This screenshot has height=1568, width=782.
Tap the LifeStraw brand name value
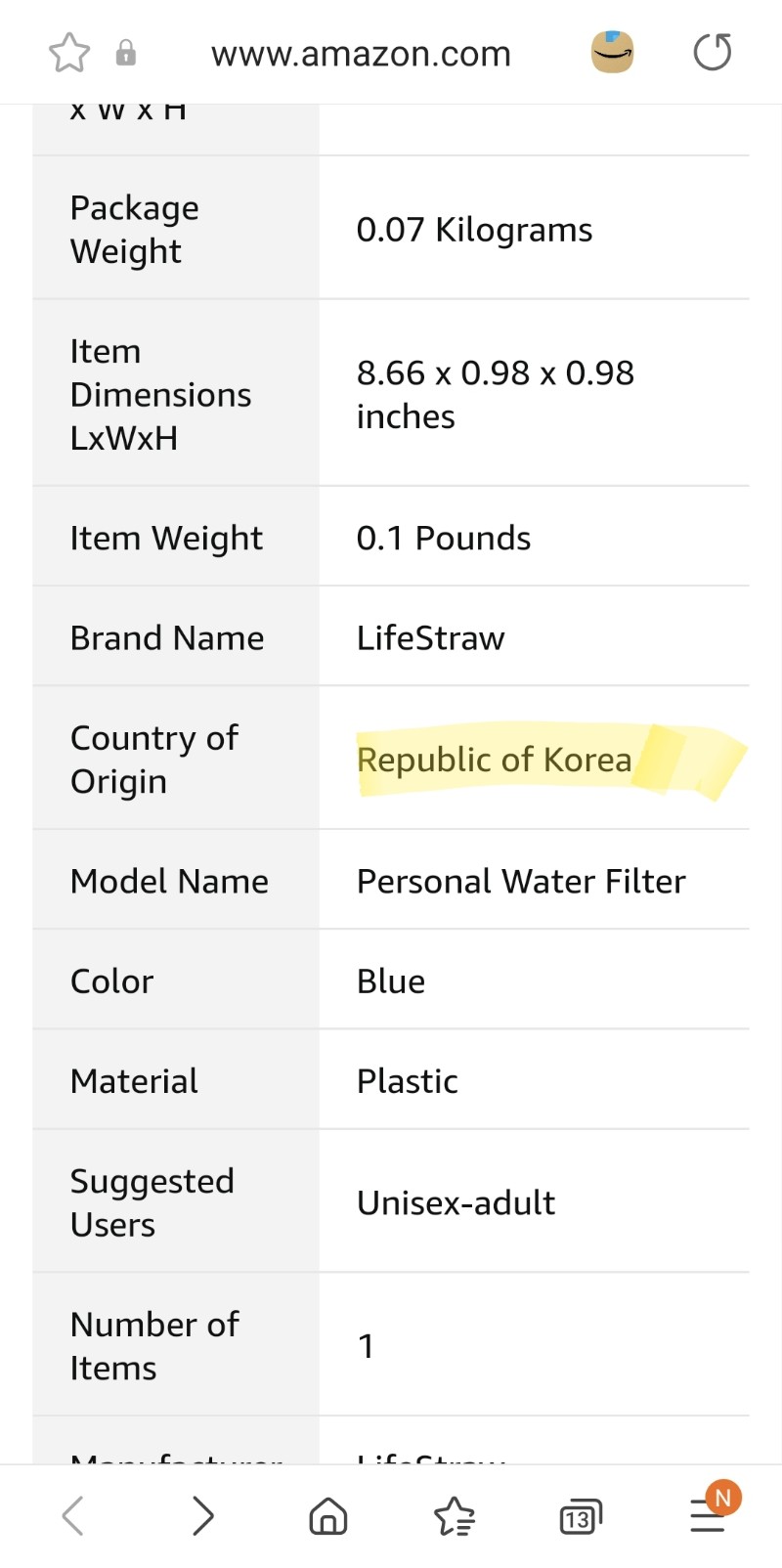(430, 638)
